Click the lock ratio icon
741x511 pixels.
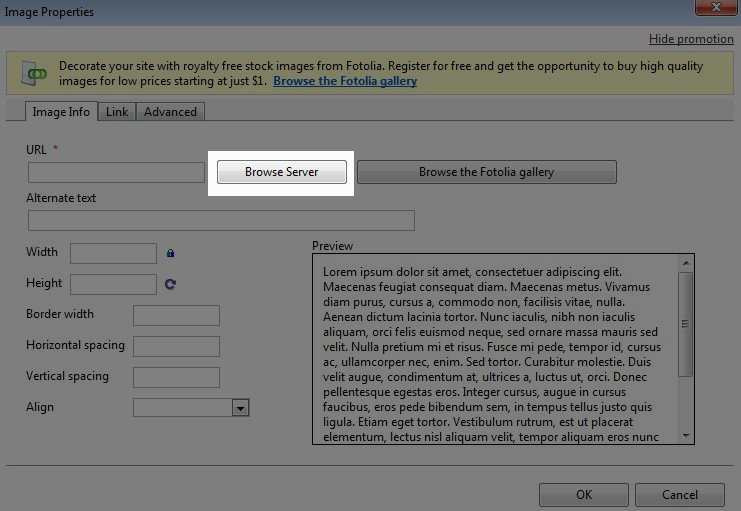point(171,253)
